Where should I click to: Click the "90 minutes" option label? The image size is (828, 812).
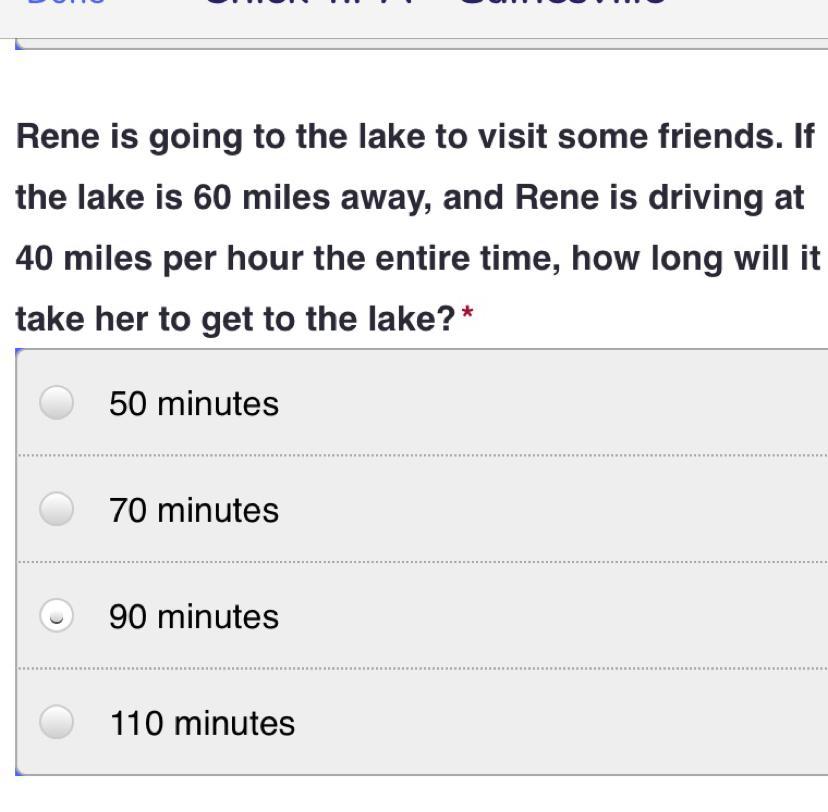(194, 617)
